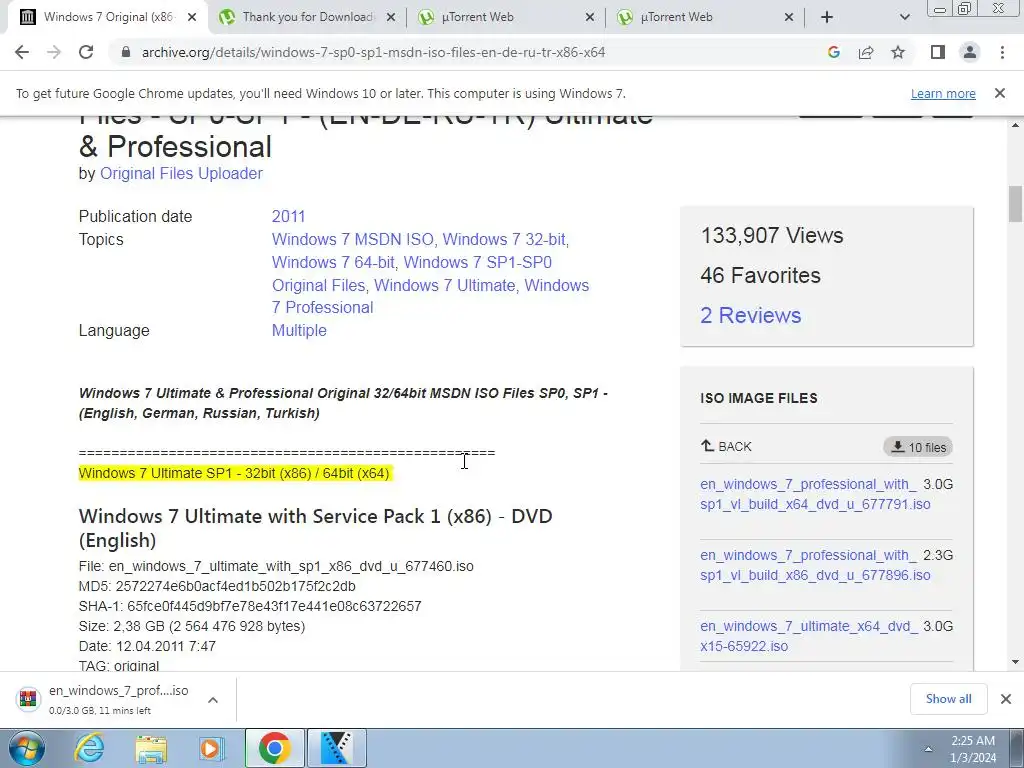This screenshot has height=768, width=1024.
Task: Switch to the second µTorrent Web tab
Action: pyautogui.click(x=705, y=17)
